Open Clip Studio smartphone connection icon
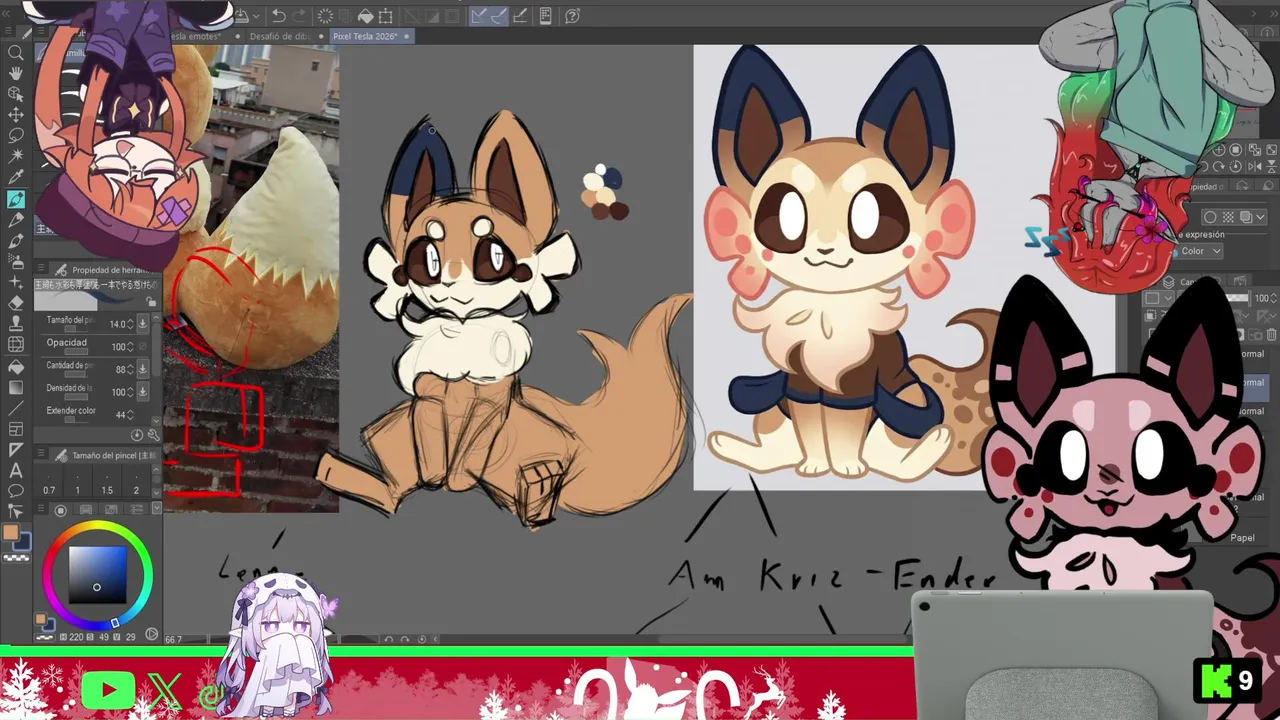 (545, 16)
